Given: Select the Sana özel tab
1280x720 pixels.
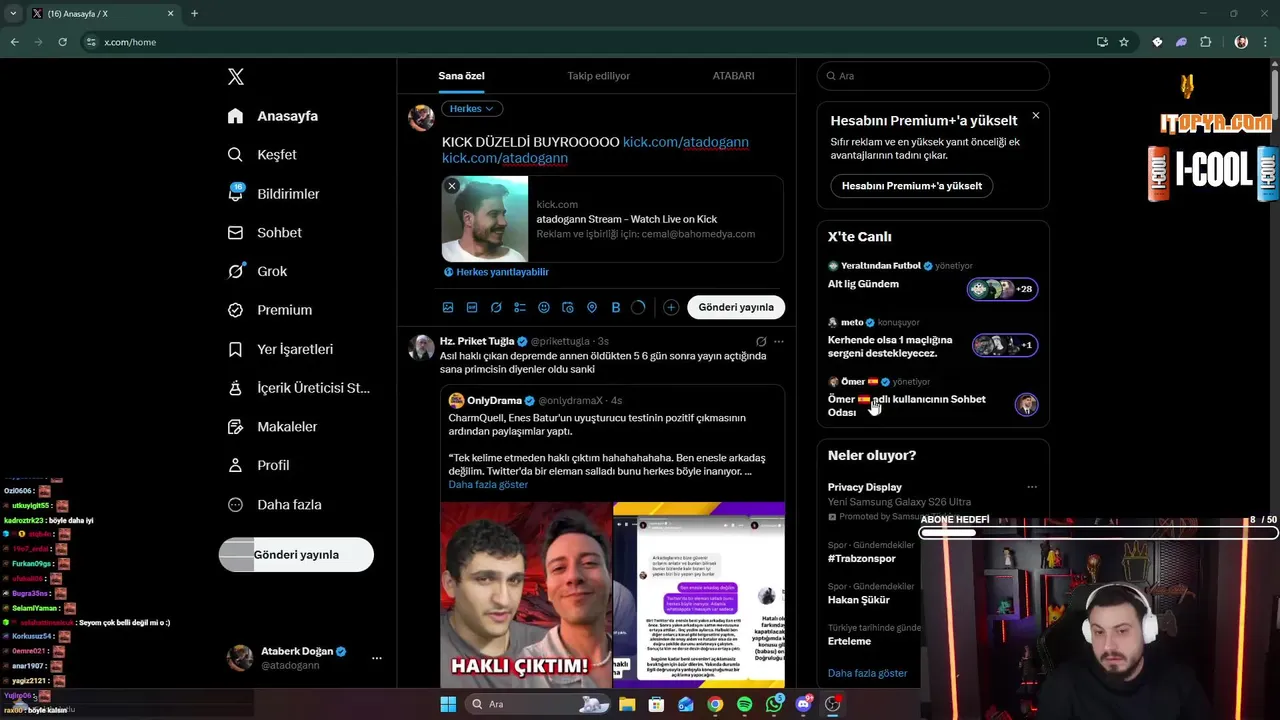Looking at the screenshot, I should [461, 76].
